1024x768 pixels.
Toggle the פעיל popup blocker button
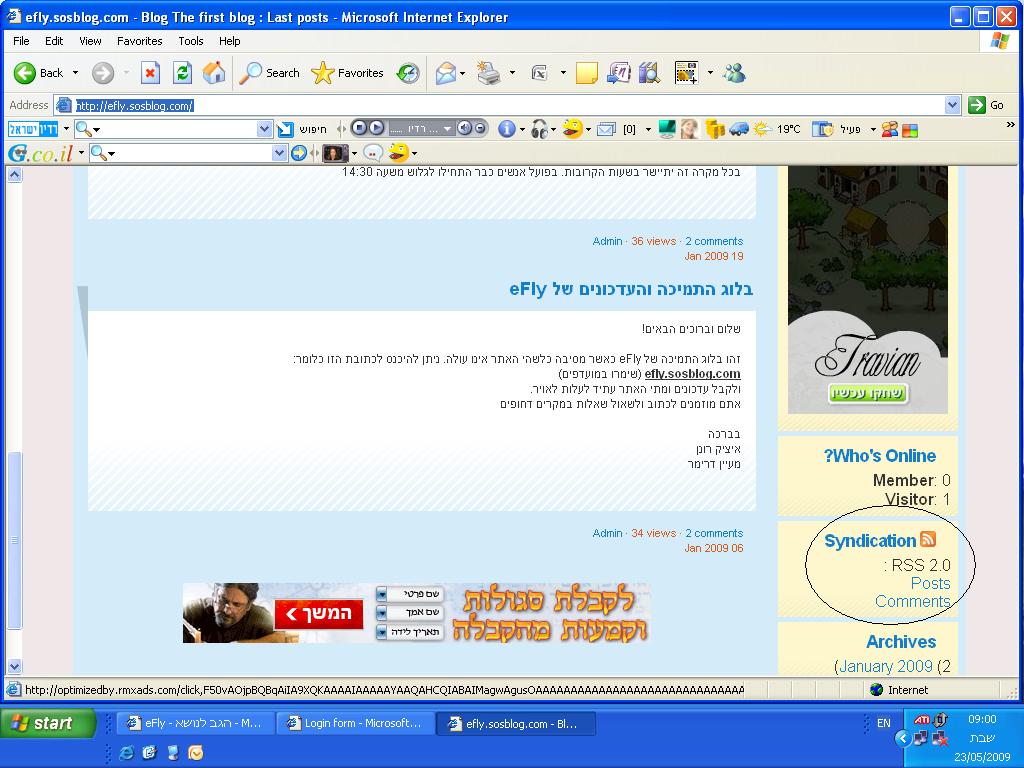[x=839, y=129]
